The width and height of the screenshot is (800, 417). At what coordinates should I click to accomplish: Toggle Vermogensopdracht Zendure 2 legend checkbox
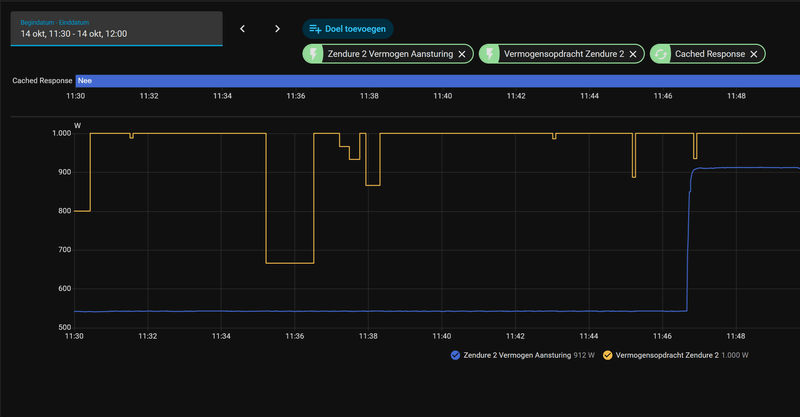pyautogui.click(x=608, y=355)
